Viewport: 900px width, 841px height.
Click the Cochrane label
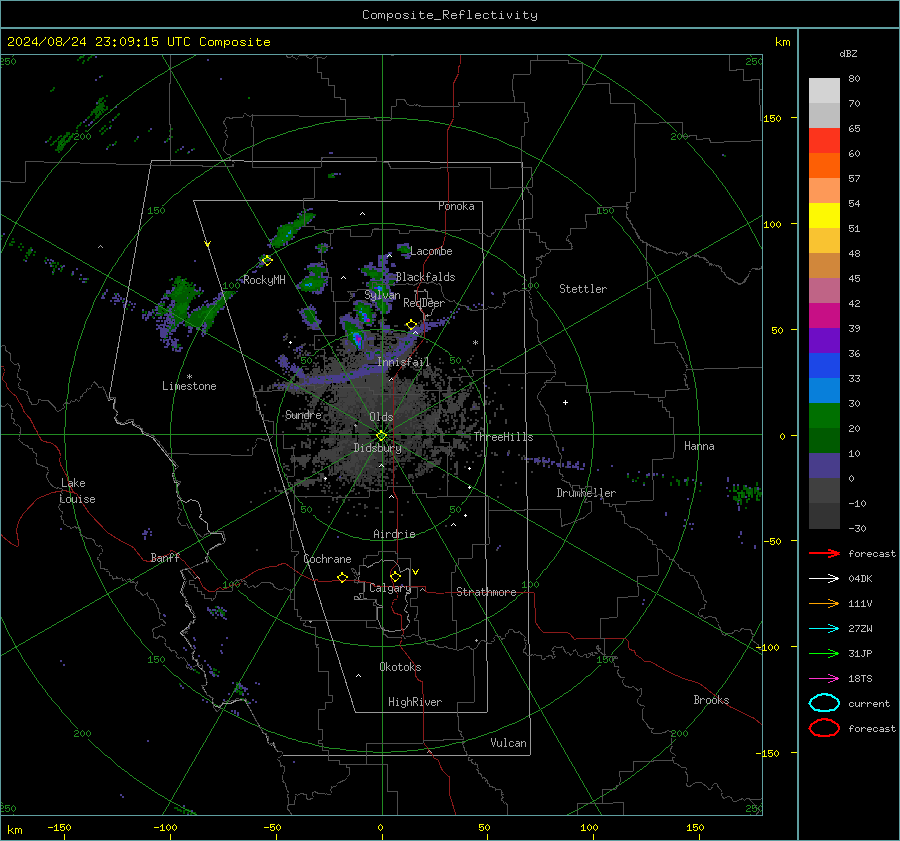(x=327, y=559)
